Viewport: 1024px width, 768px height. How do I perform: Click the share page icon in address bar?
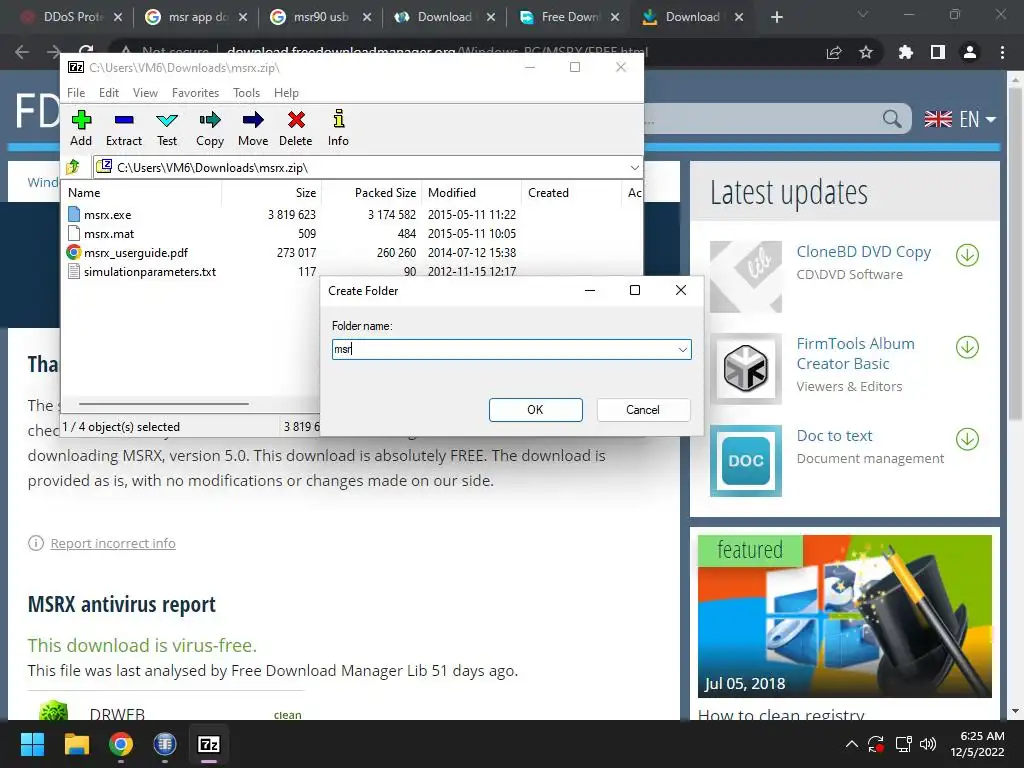tap(834, 52)
